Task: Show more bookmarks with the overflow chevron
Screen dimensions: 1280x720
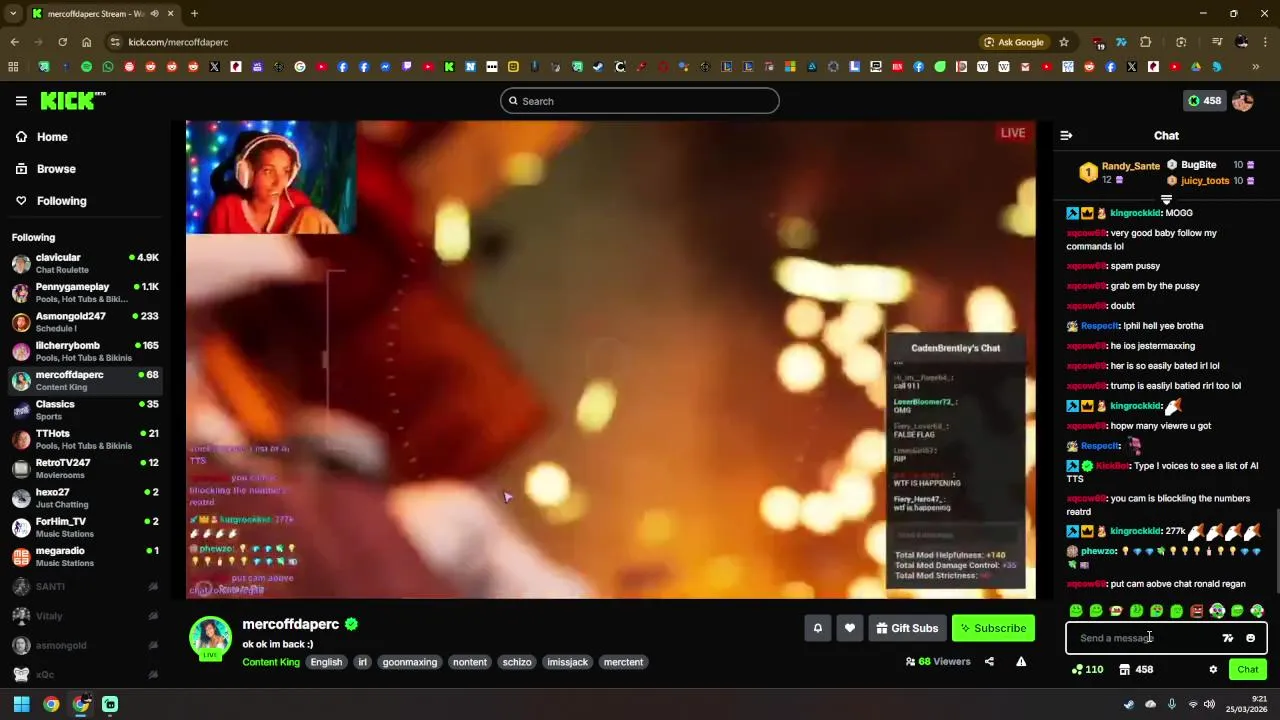Action: click(1255, 67)
